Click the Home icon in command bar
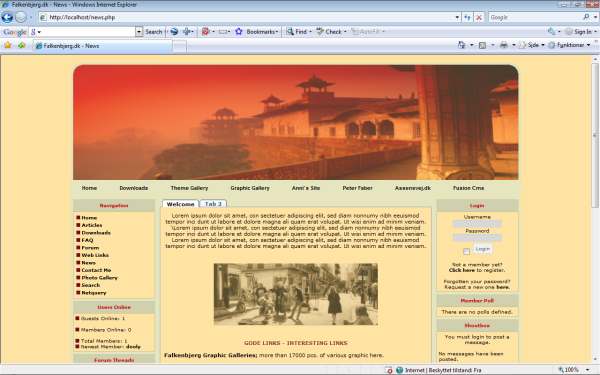 click(x=462, y=45)
